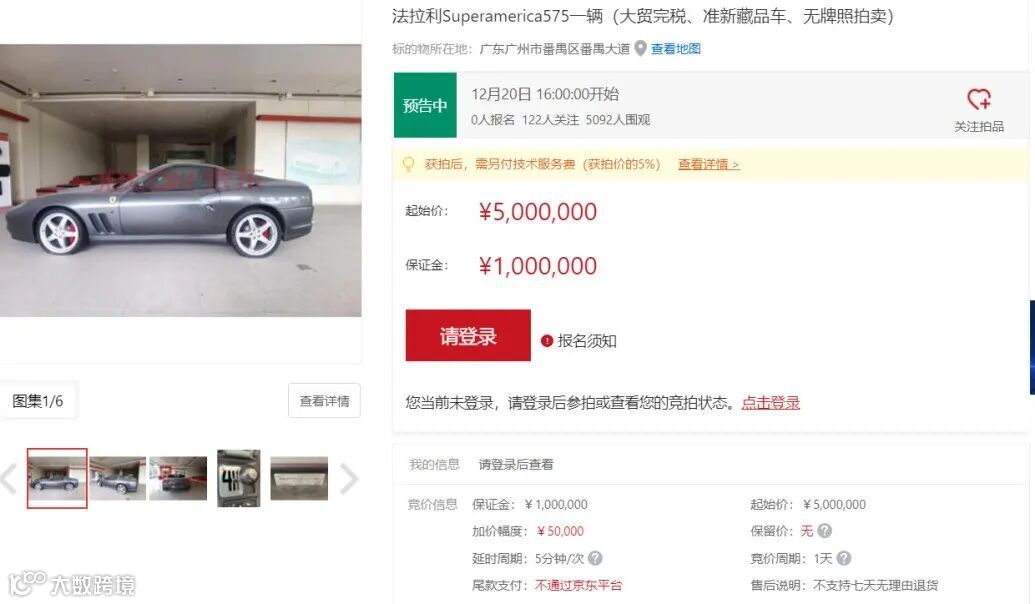The width and height of the screenshot is (1035, 604).
Task: Open the 查看地图 map link
Action: pyautogui.click(x=675, y=48)
